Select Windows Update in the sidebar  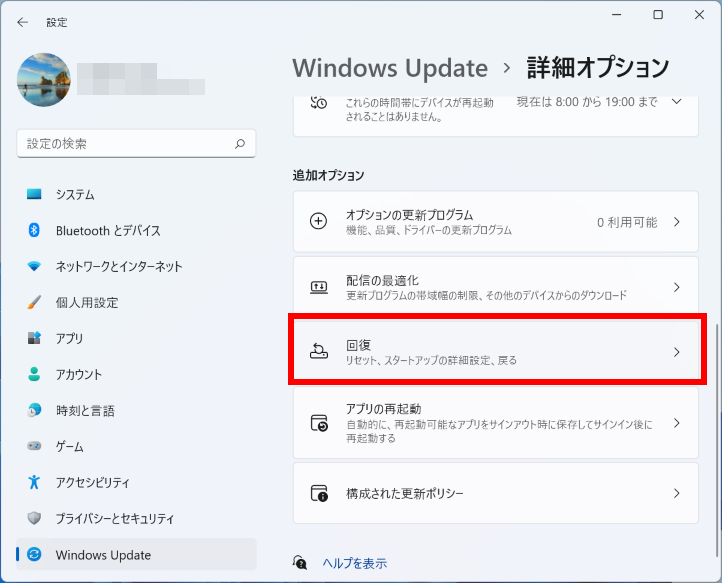tap(136, 554)
